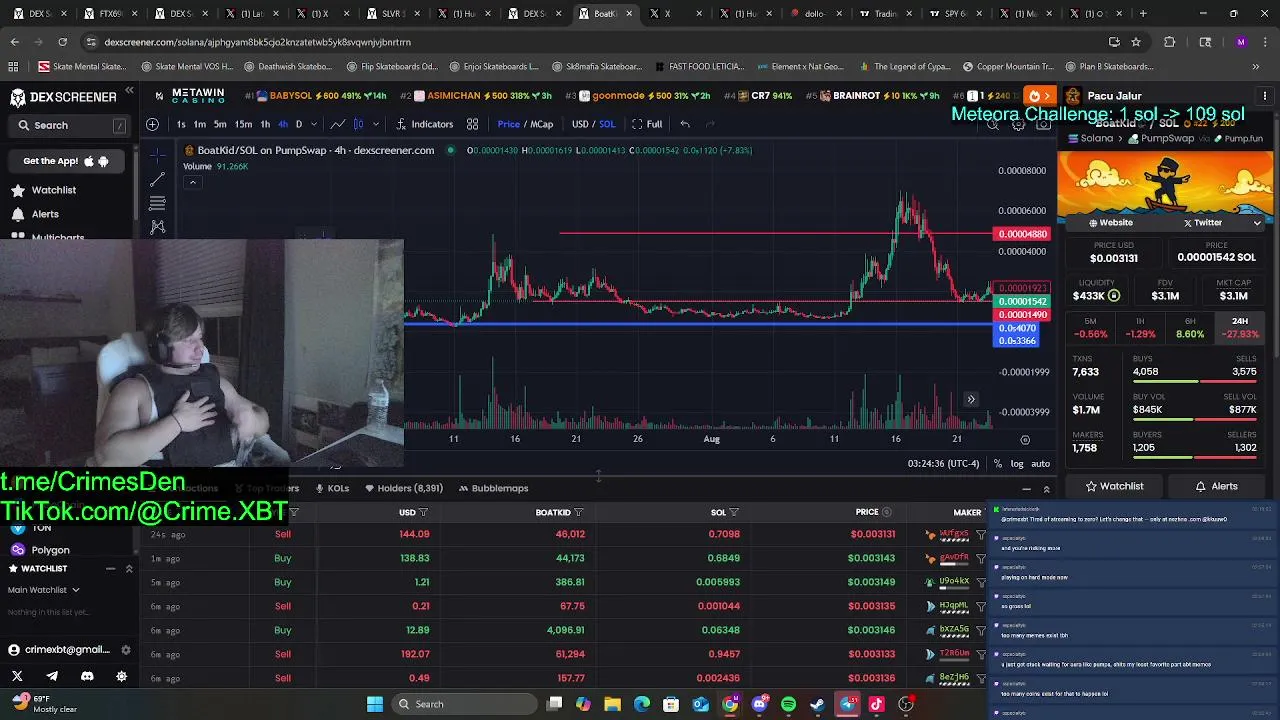Select the 1h timeframe
The height and width of the screenshot is (720, 1280).
265,124
